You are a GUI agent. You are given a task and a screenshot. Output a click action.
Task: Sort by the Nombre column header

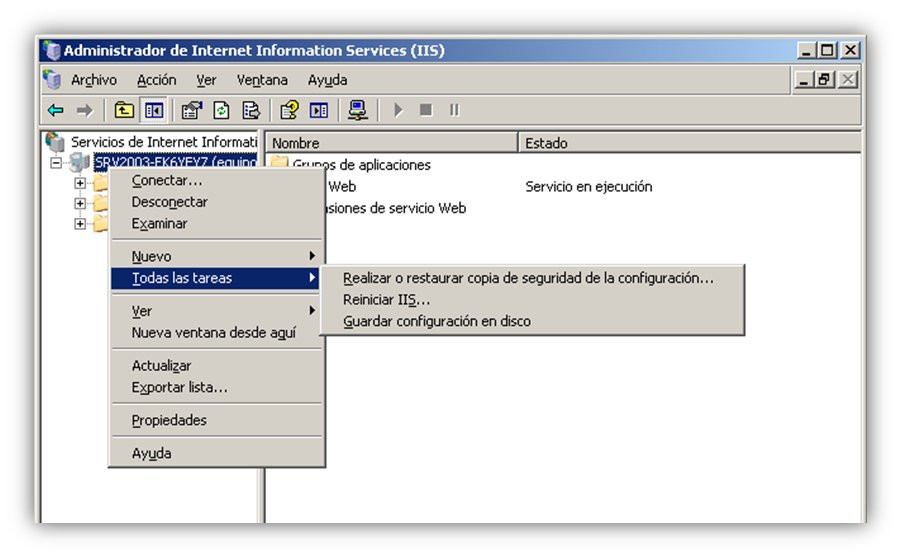(391, 143)
